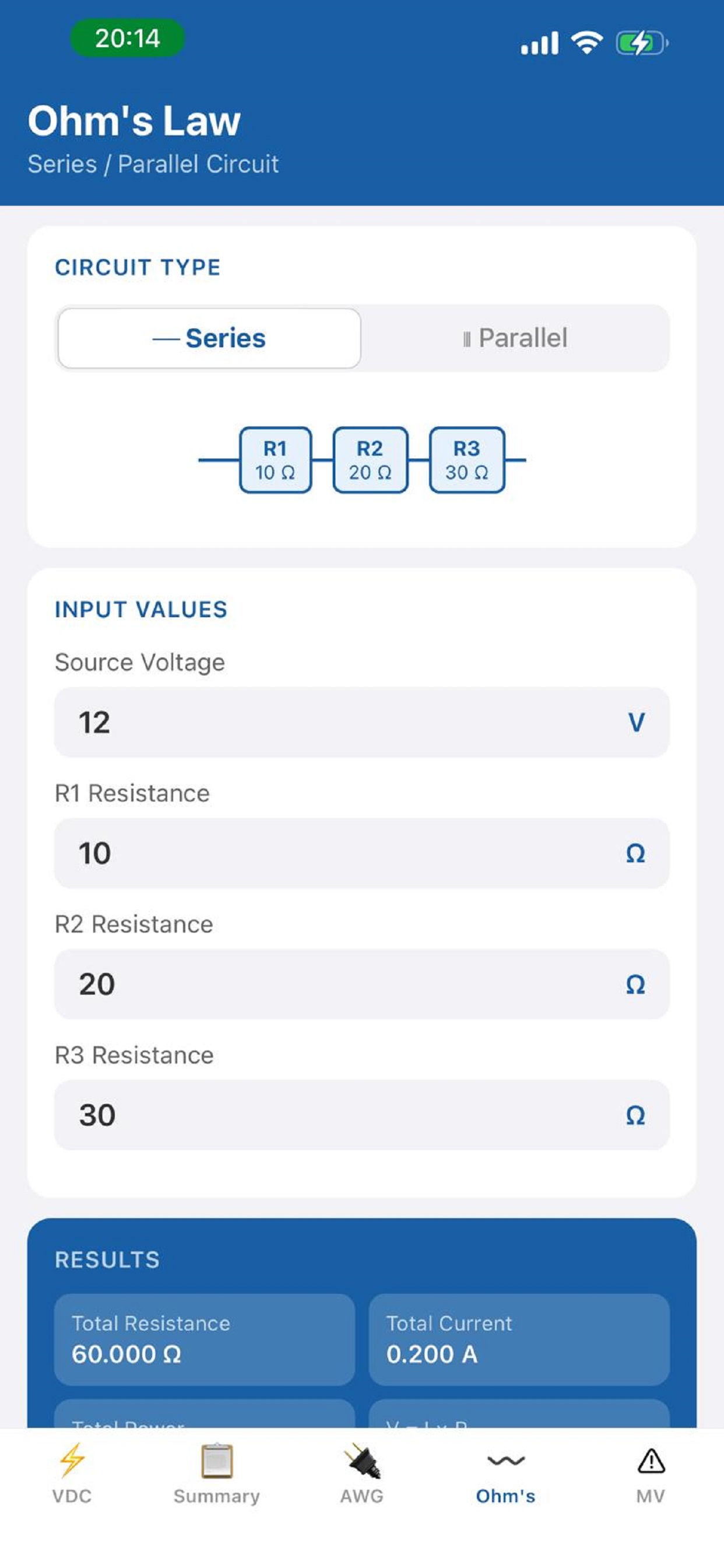The image size is (724, 1568).
Task: Open the Summary clipboard tab
Action: 217,1473
